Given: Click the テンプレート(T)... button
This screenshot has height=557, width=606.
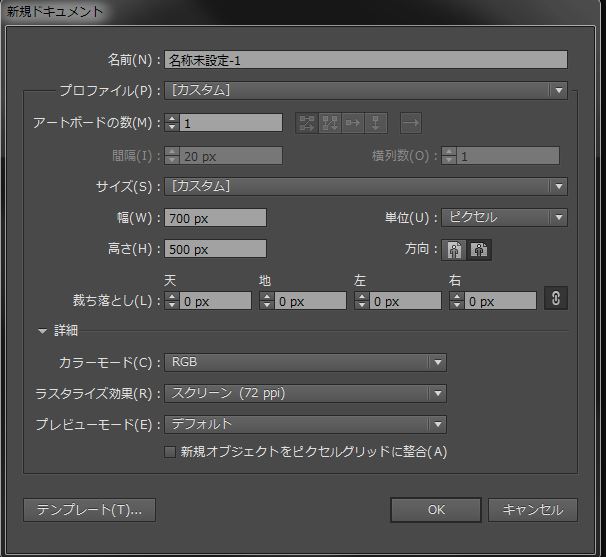Looking at the screenshot, I should pos(89,510).
